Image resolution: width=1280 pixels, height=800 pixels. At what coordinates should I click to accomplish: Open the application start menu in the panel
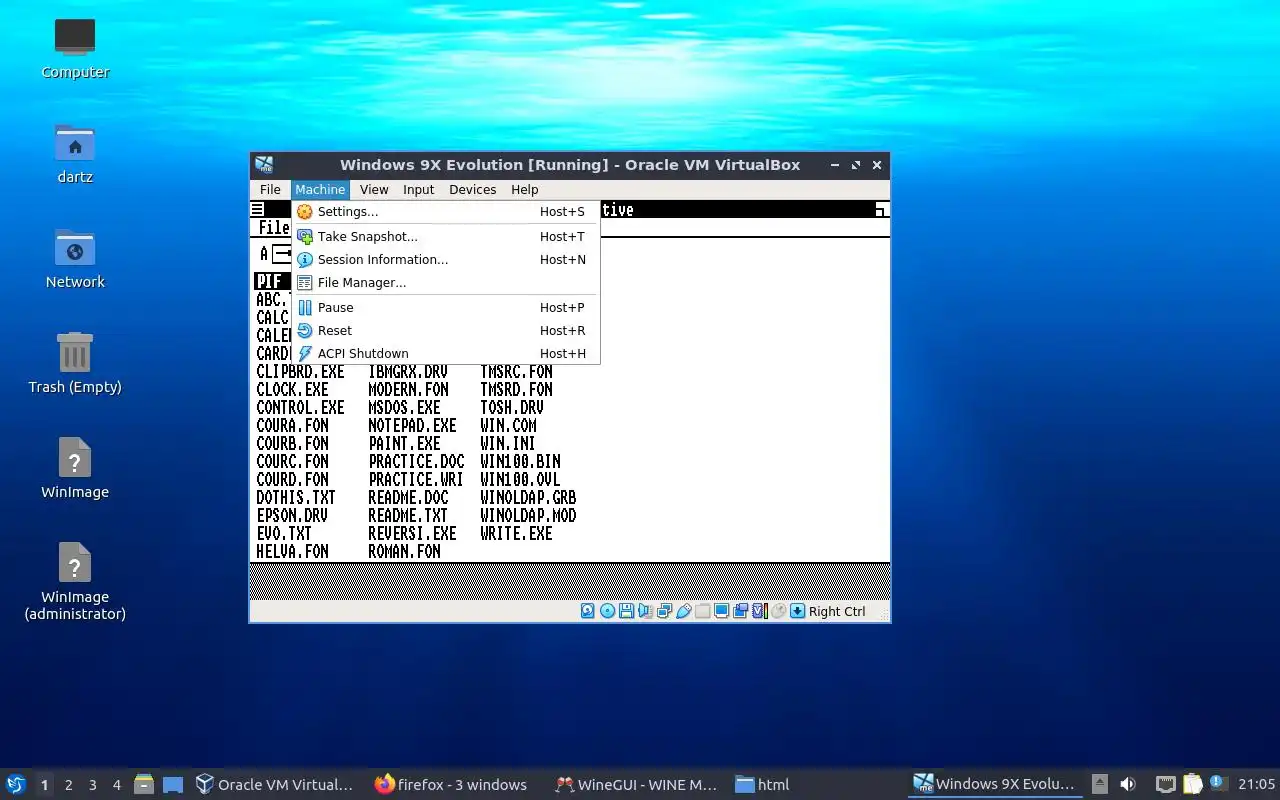[16, 784]
